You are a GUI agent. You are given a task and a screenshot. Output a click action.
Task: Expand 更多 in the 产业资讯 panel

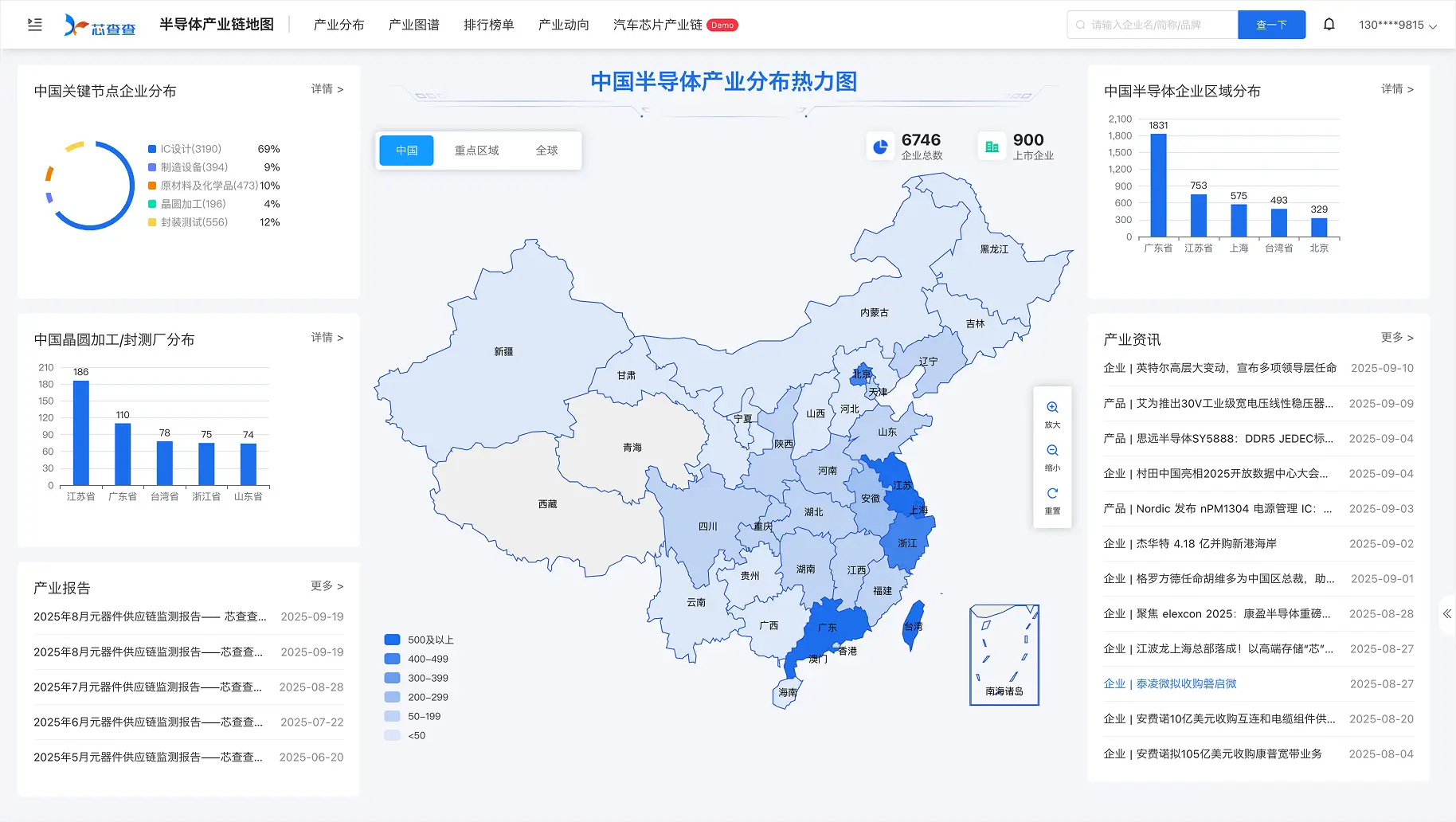[x=1396, y=338]
